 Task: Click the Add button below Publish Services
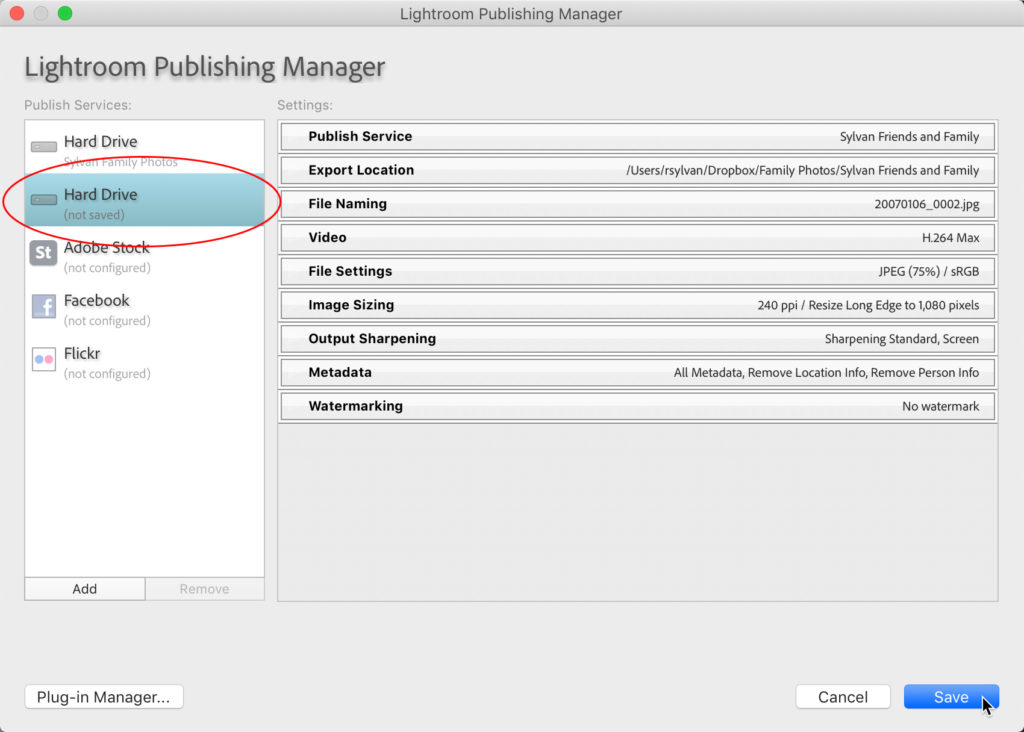[x=84, y=588]
